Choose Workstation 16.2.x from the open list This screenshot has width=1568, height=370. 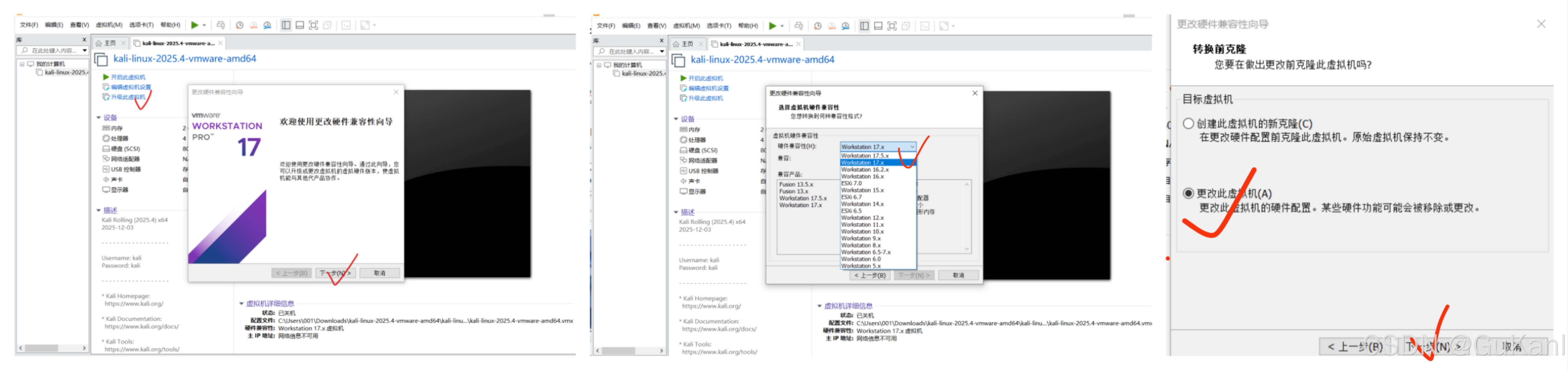864,169
